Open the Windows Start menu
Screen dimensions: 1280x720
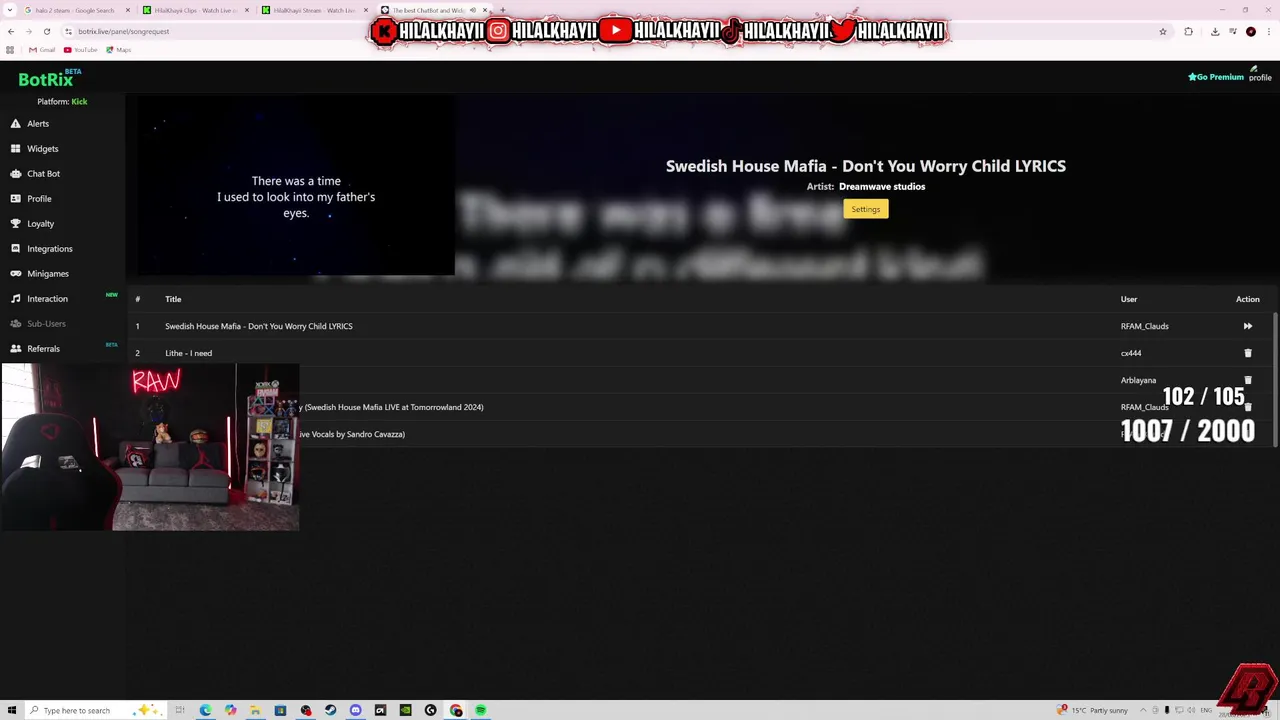tap(12, 710)
